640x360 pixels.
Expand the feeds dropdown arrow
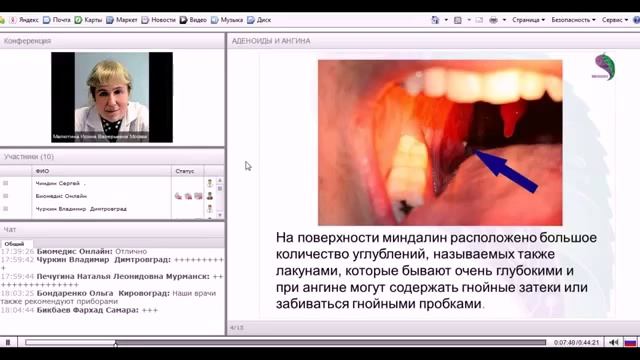coord(469,20)
